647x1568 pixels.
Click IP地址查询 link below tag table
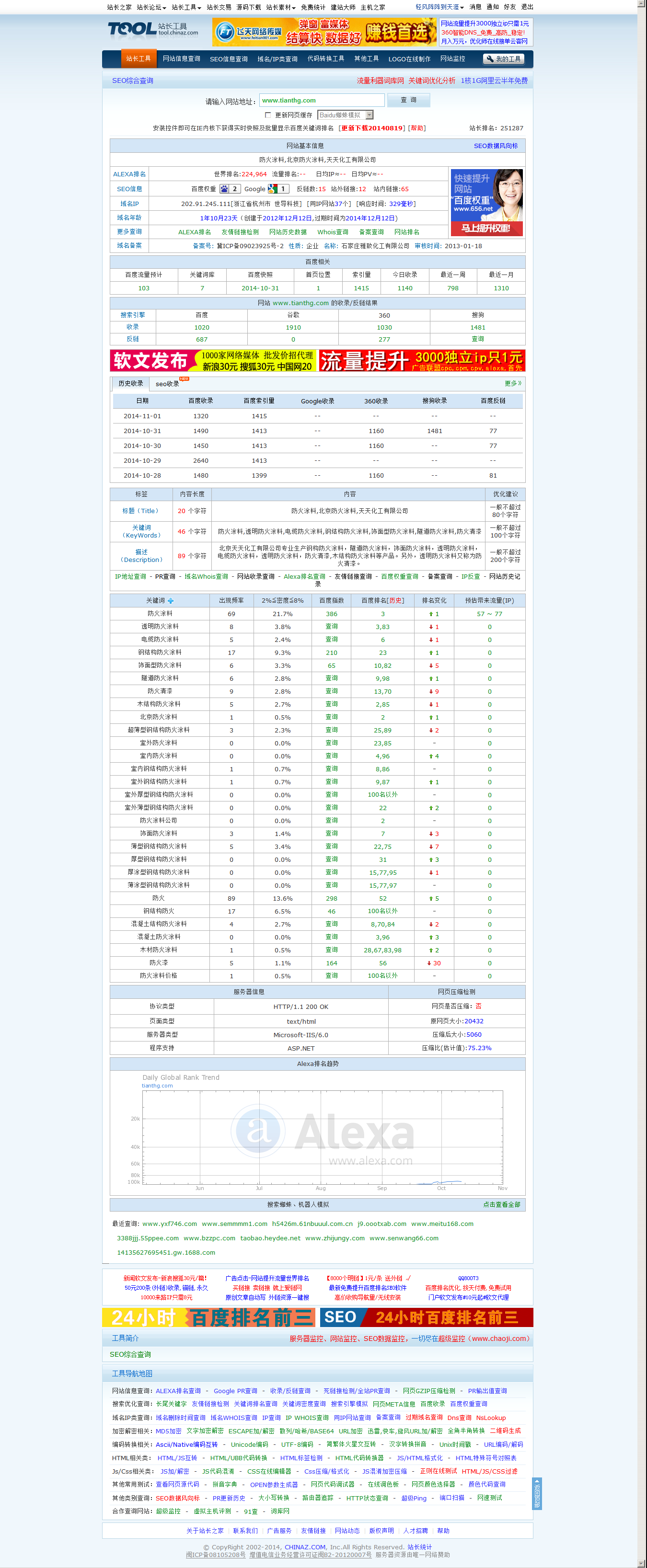click(x=131, y=576)
